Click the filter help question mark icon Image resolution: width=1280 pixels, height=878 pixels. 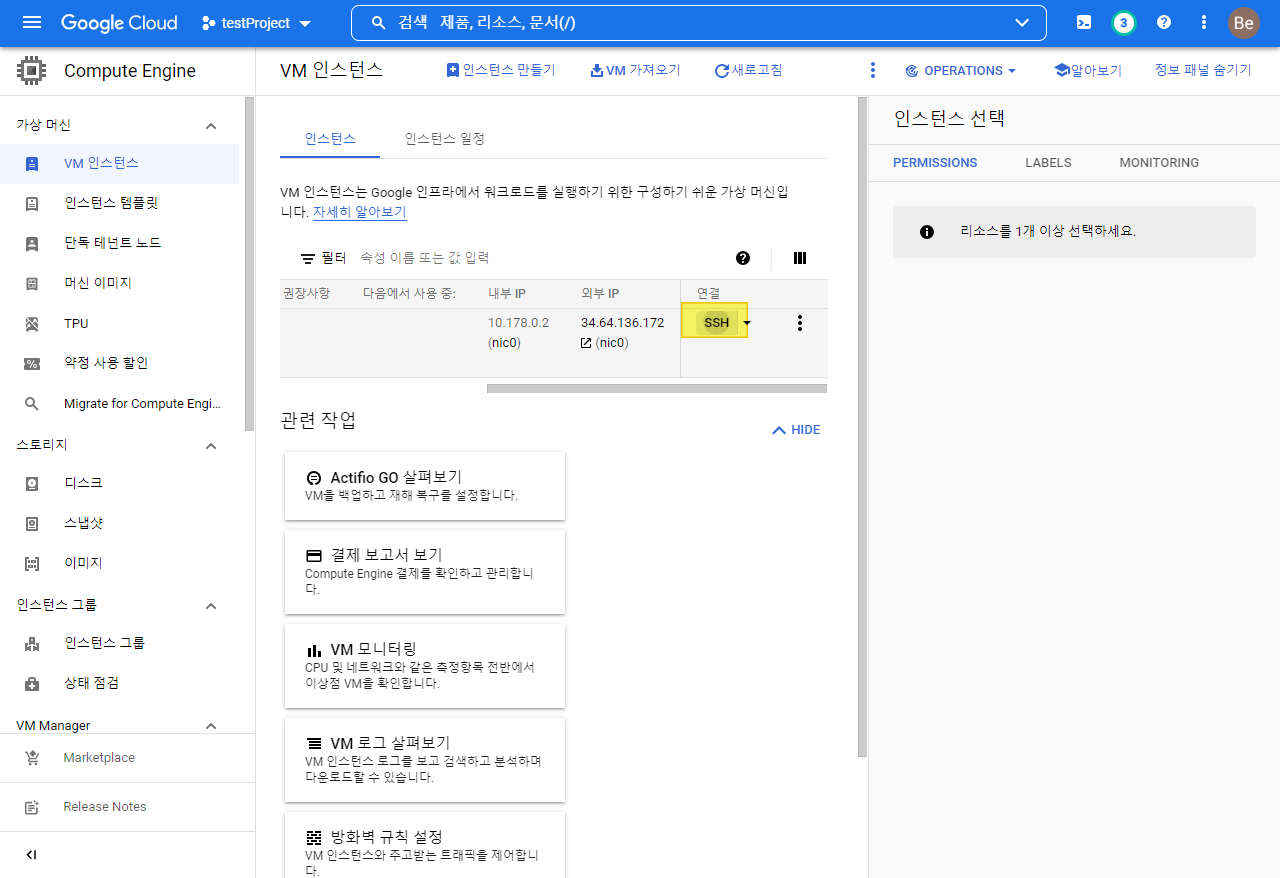pyautogui.click(x=743, y=258)
